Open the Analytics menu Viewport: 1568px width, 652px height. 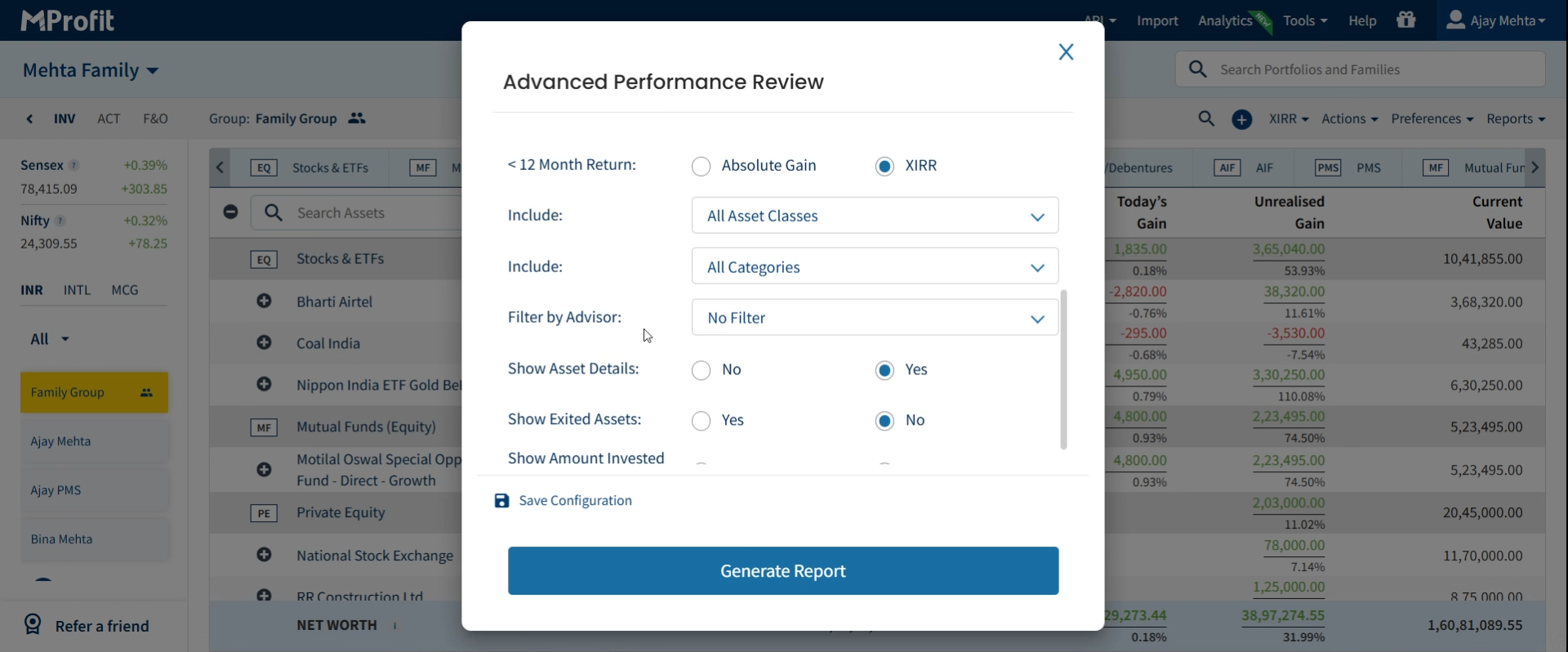tap(1225, 20)
